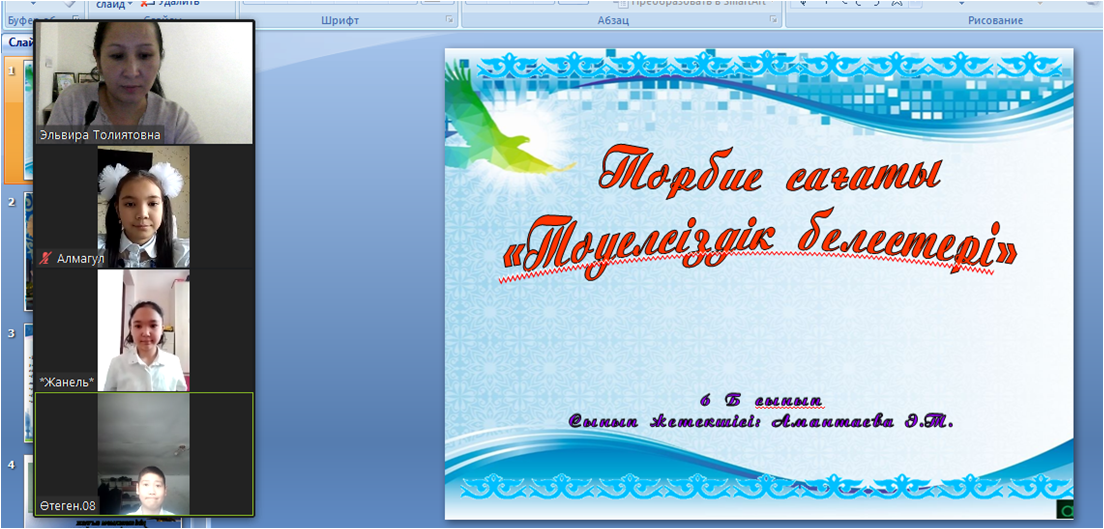This screenshot has width=1104, height=529.
Task: Click the muted microphone icon beside Алмагул
Action: click(45, 259)
